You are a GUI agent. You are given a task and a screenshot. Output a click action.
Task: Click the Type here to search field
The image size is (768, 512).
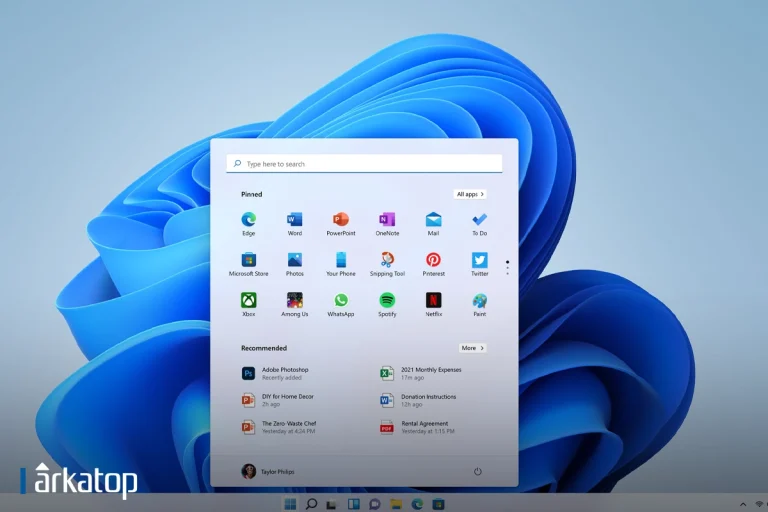pos(364,164)
